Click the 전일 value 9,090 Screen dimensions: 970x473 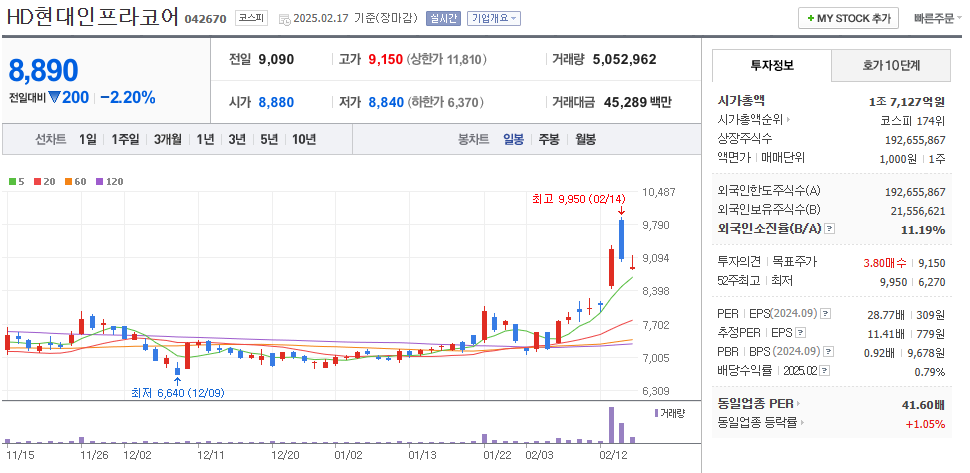(276, 59)
